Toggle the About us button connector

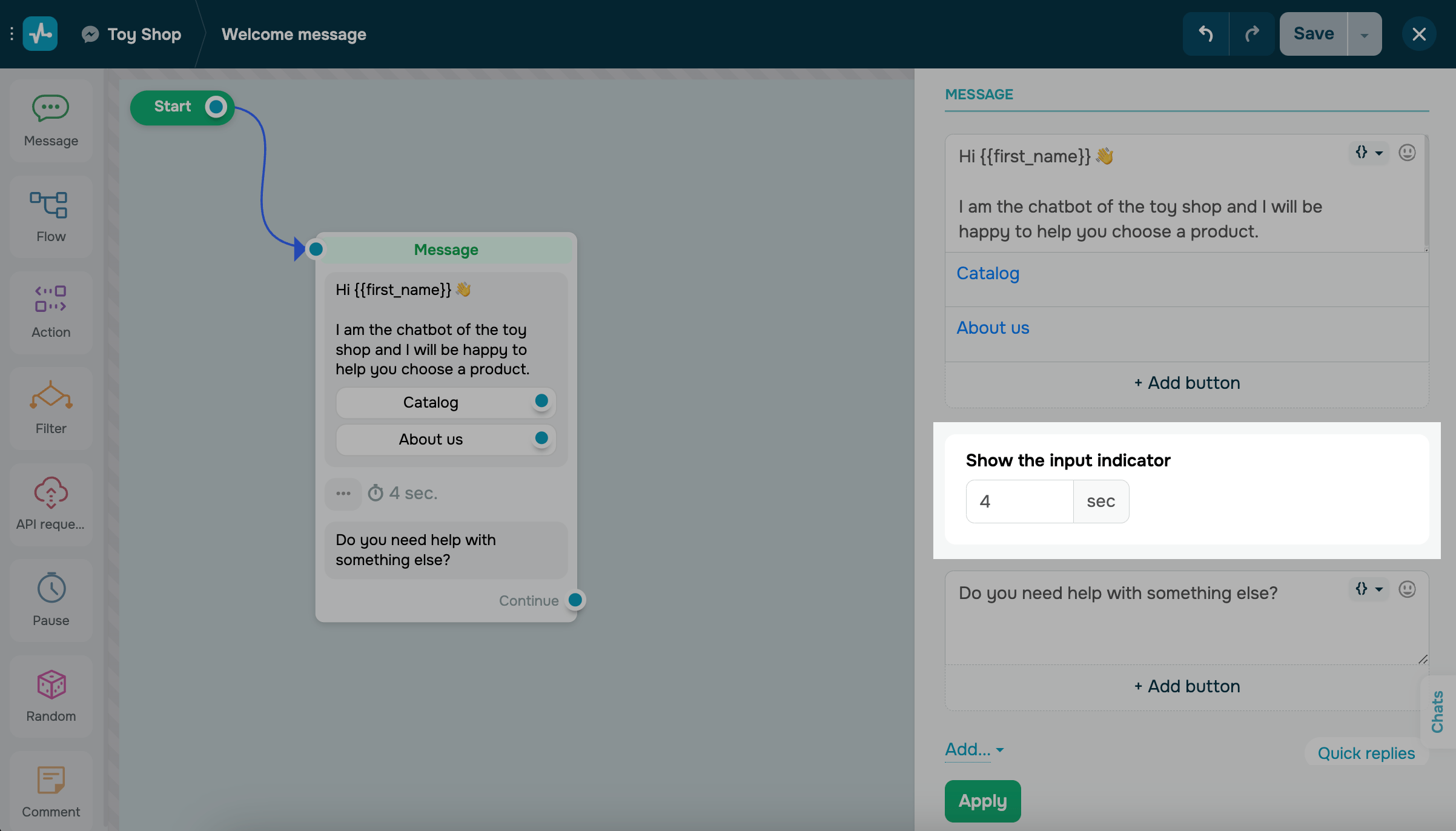tap(541, 437)
